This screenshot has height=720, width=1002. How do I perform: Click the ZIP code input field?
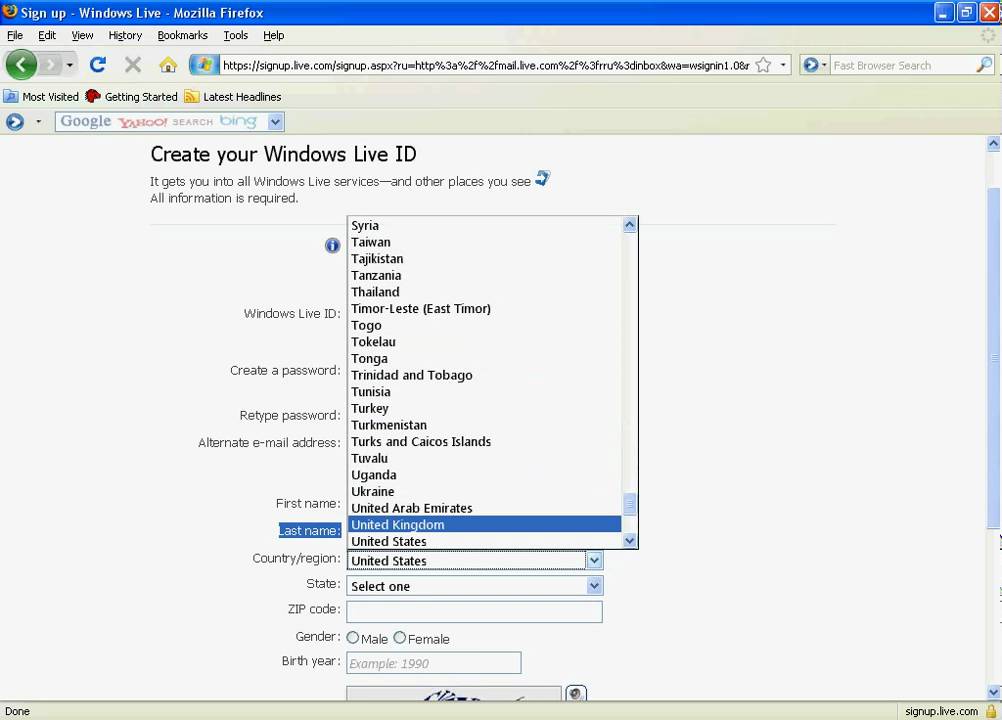click(474, 611)
